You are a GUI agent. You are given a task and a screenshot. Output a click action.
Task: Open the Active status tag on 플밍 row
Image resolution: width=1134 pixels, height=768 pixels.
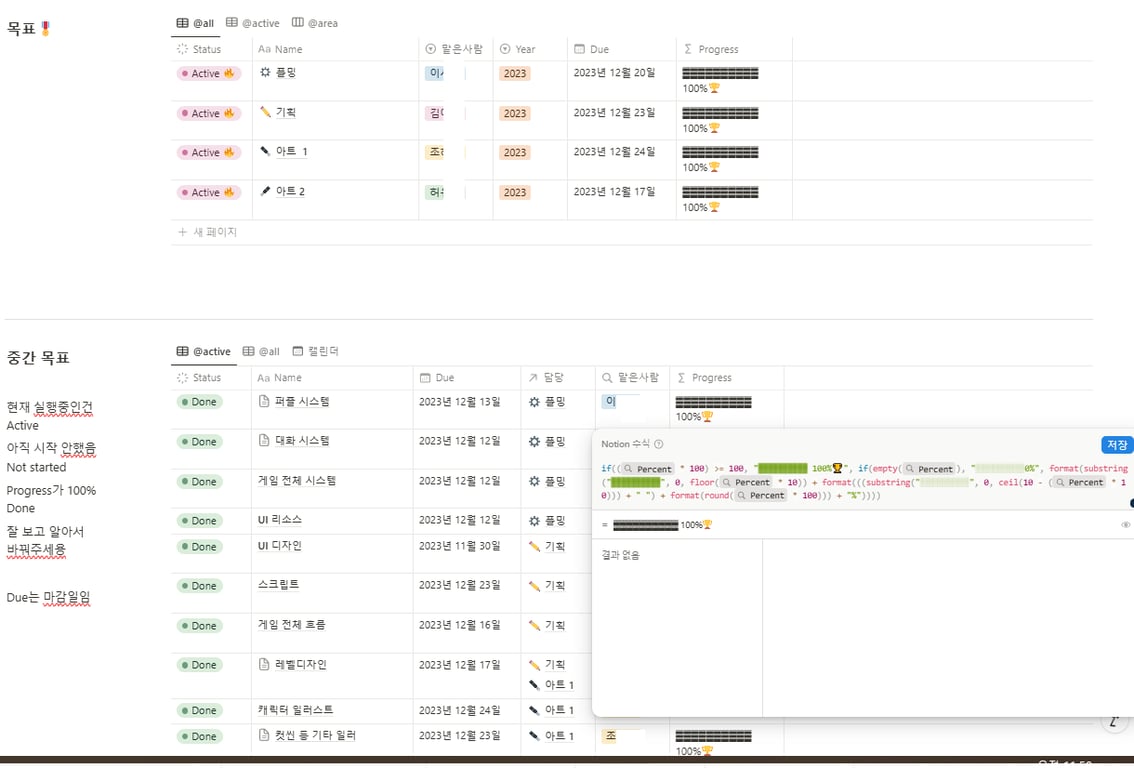[x=208, y=72]
